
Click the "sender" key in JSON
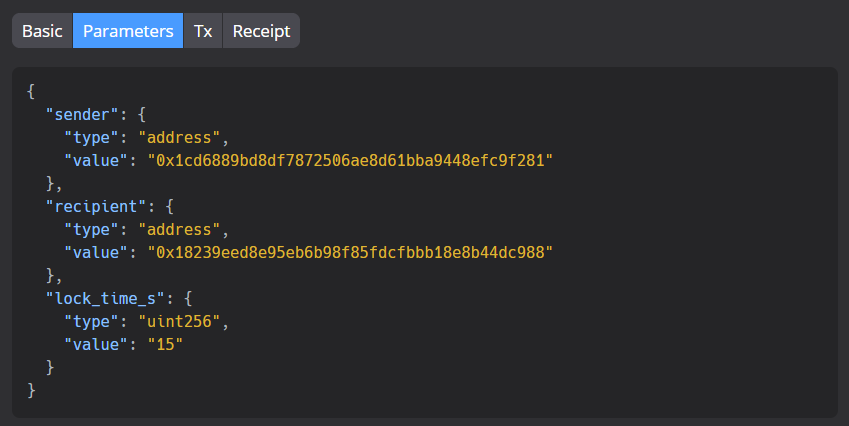pyautogui.click(x=82, y=114)
